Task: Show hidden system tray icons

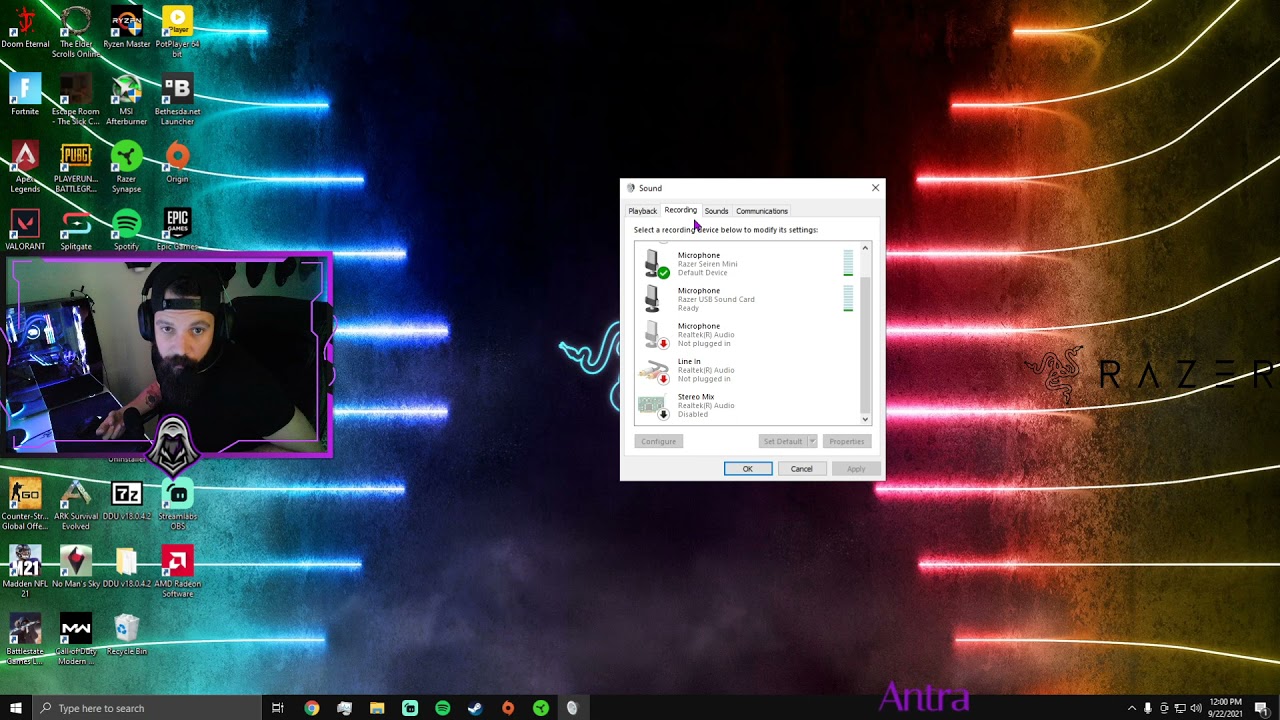Action: tap(1132, 708)
